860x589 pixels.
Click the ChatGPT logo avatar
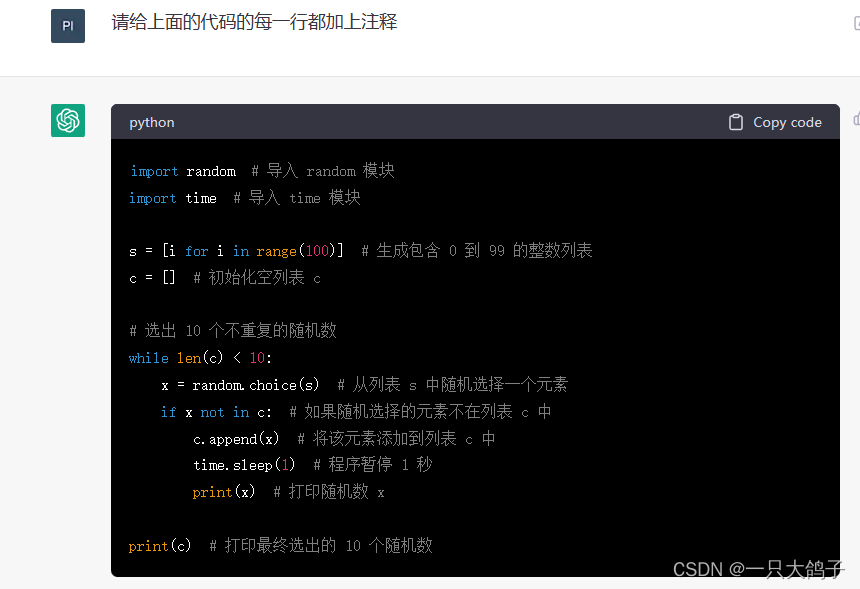(x=68, y=120)
